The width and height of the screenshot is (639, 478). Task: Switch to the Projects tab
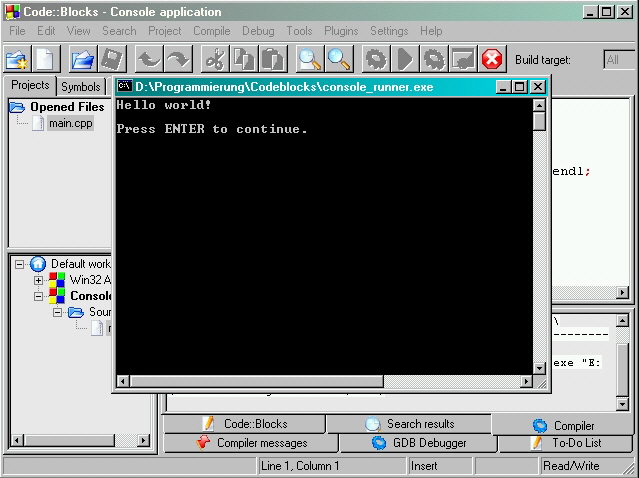pyautogui.click(x=30, y=85)
